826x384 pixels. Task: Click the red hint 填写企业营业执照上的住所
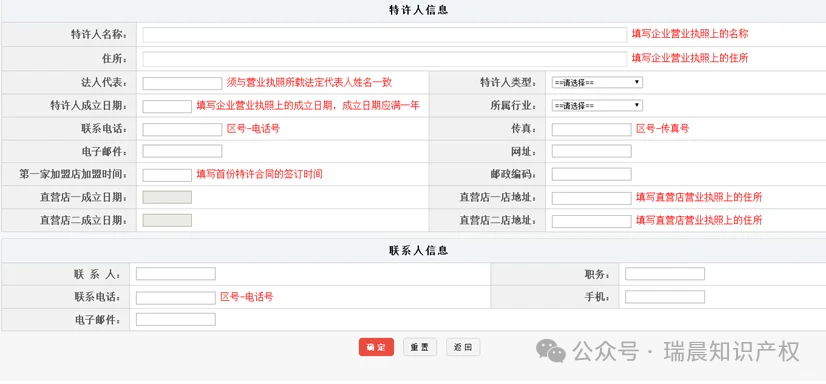(690, 58)
